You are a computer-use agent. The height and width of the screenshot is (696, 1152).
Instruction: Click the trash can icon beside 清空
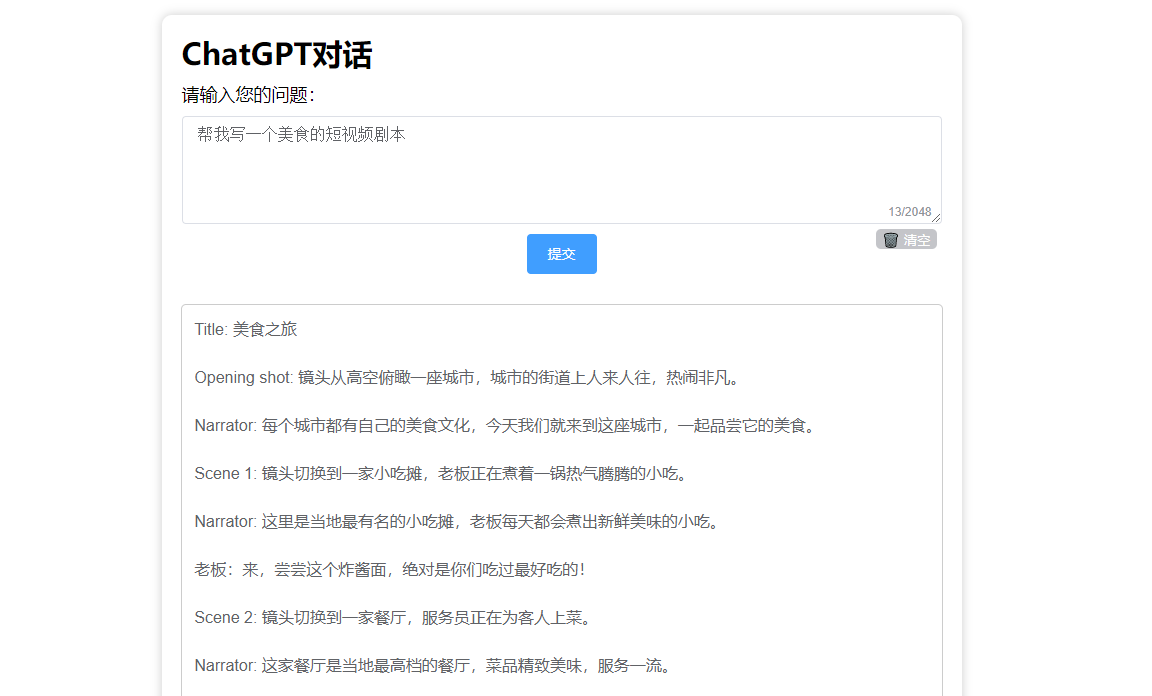click(x=890, y=240)
